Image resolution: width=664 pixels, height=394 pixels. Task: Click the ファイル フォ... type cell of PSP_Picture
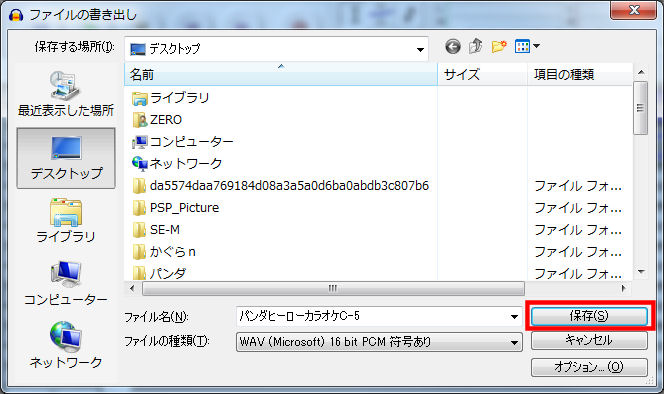click(x=578, y=208)
